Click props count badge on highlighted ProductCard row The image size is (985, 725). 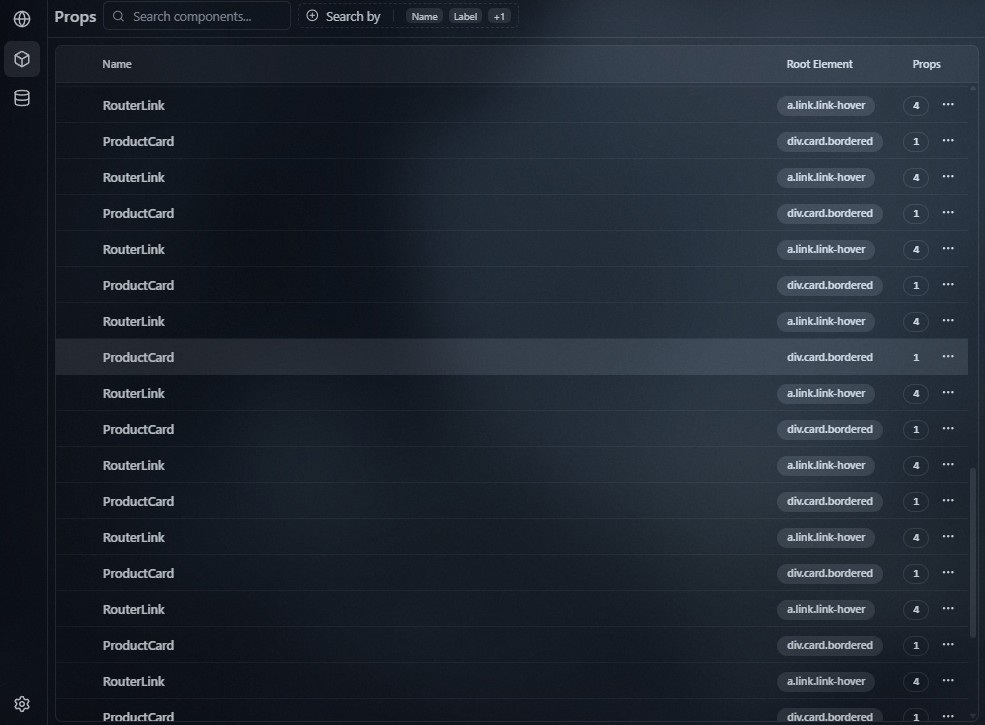click(x=915, y=357)
